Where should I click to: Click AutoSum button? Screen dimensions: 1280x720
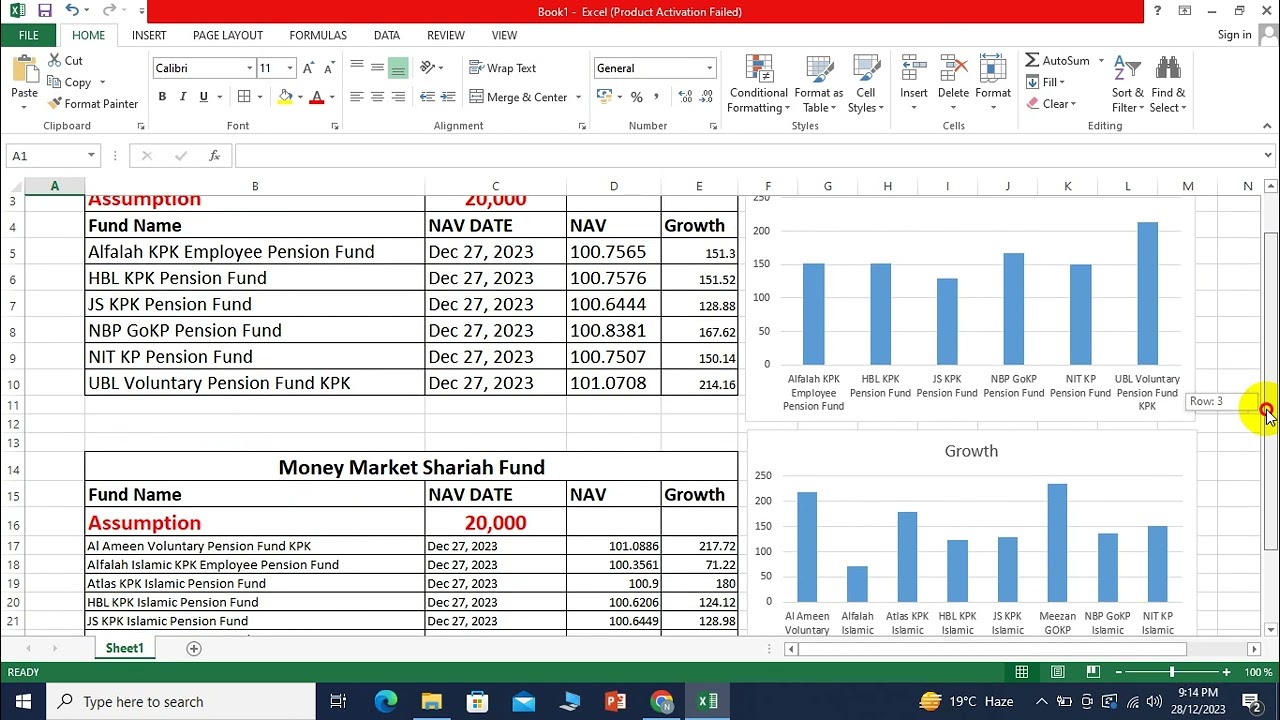[x=1058, y=61]
